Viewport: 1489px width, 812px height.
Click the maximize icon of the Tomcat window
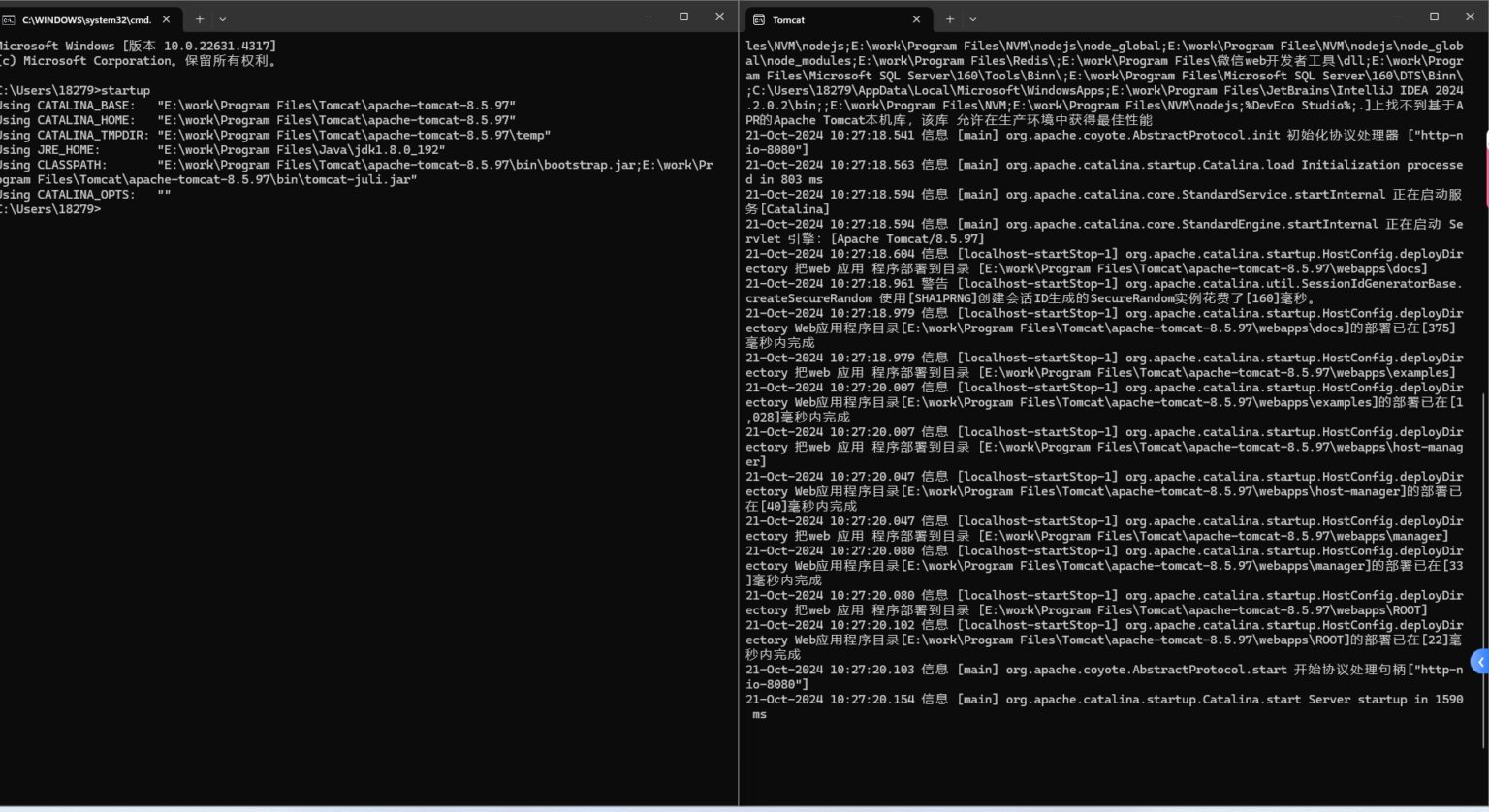coord(1433,16)
